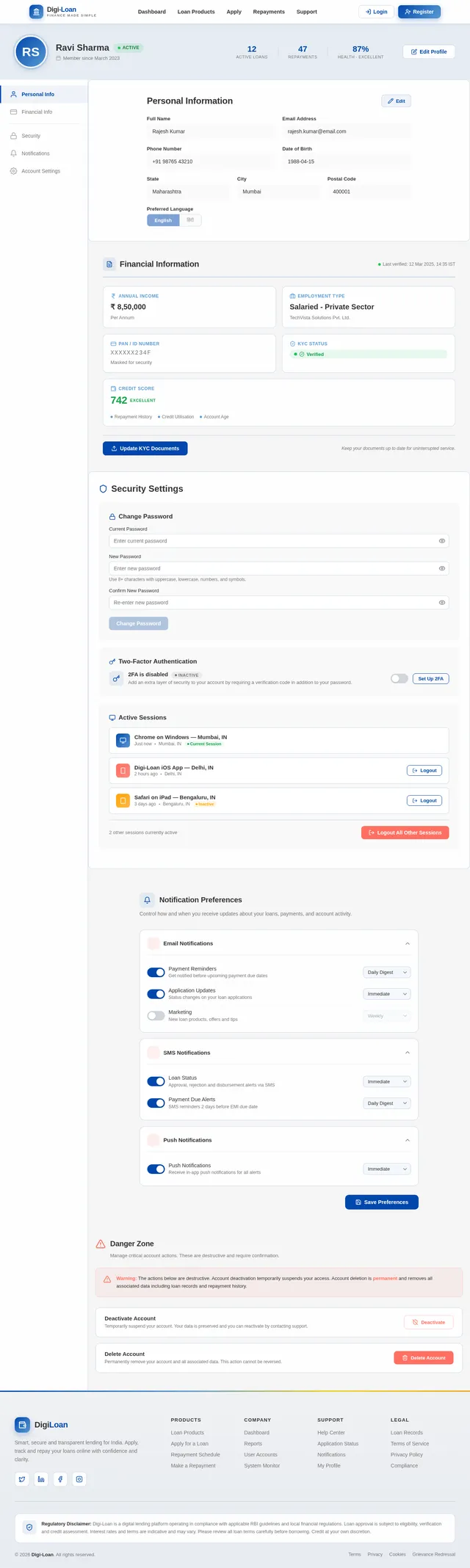
Task: Click the Digi-Loan iOS App phone icon
Action: [x=123, y=771]
